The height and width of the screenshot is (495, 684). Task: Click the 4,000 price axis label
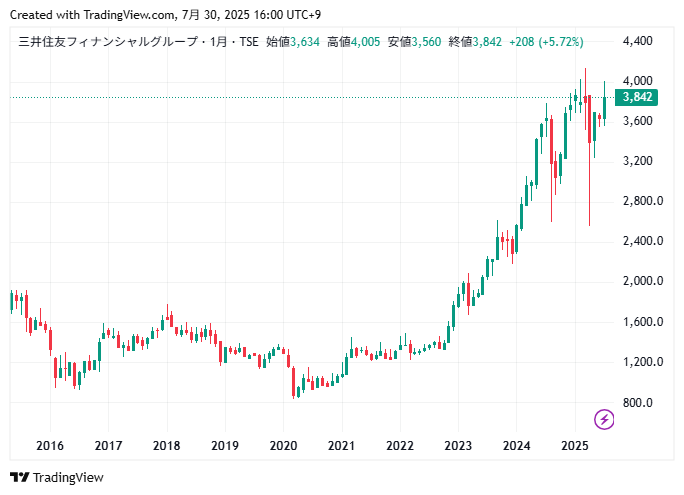[638, 81]
